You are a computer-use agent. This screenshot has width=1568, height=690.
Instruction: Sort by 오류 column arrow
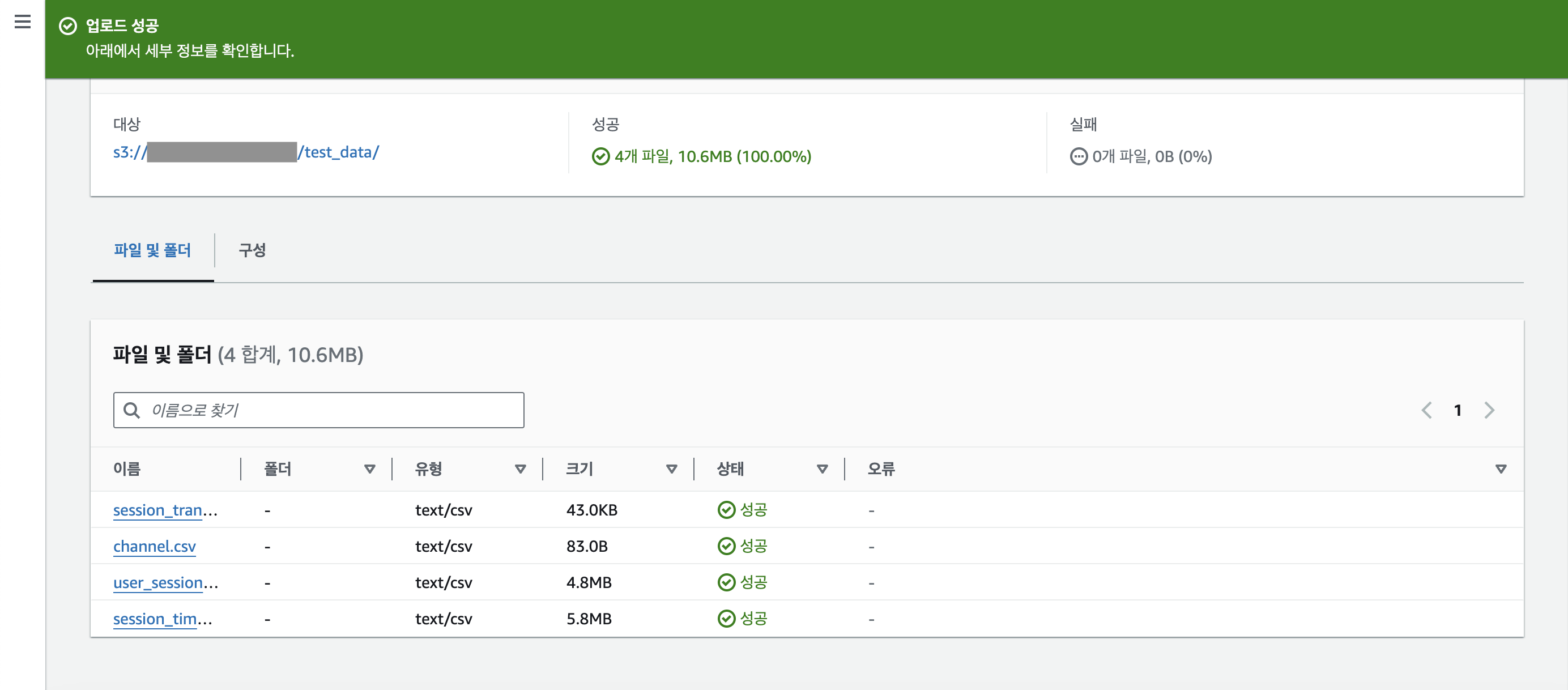pyautogui.click(x=1501, y=468)
